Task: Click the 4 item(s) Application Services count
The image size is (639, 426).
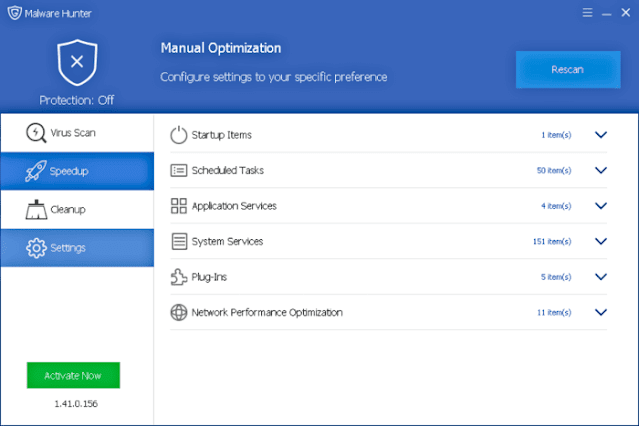Action: [x=556, y=206]
